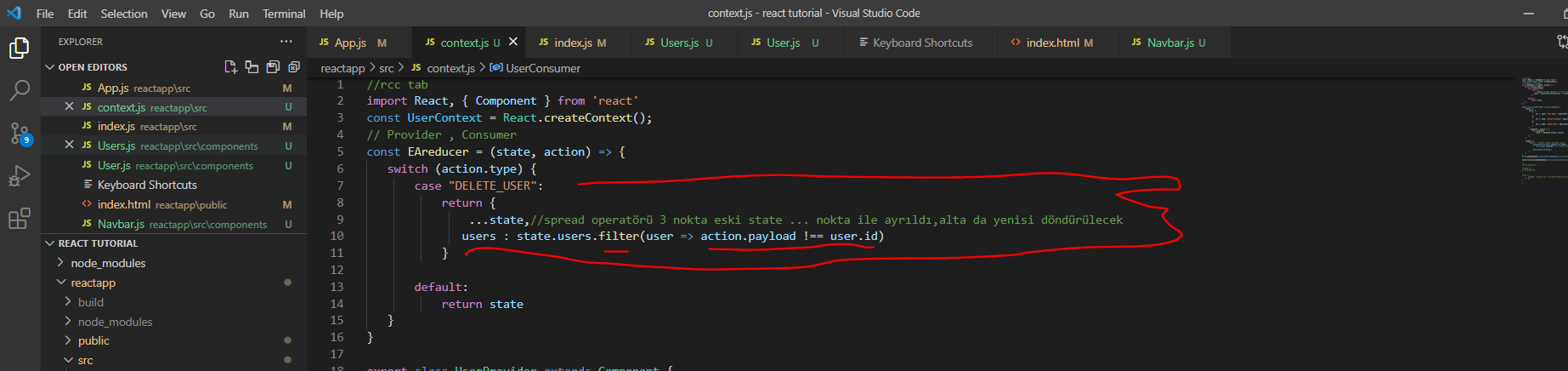Expand the top-level node_modules folder
The width and height of the screenshot is (1568, 371).
[107, 263]
